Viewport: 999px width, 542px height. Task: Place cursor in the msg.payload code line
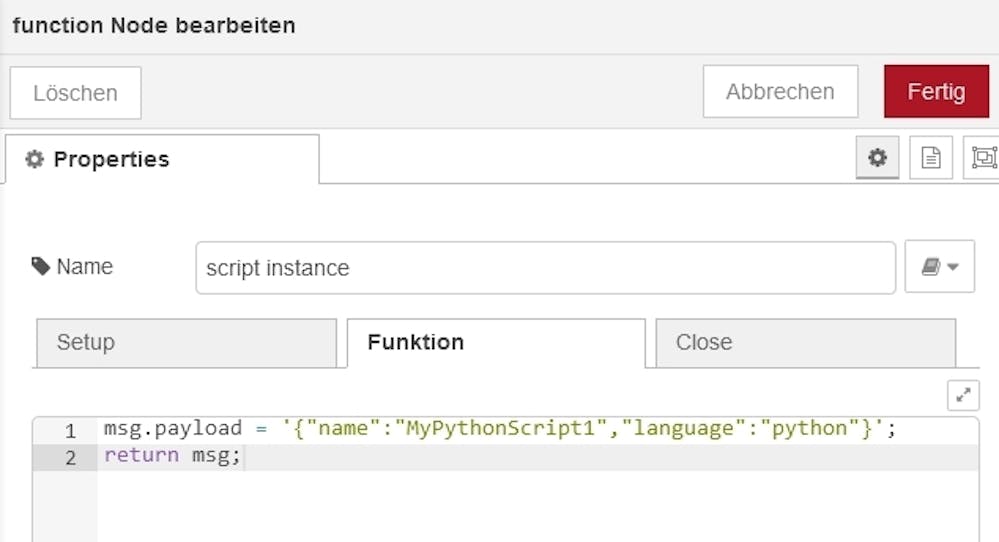[x=172, y=429]
